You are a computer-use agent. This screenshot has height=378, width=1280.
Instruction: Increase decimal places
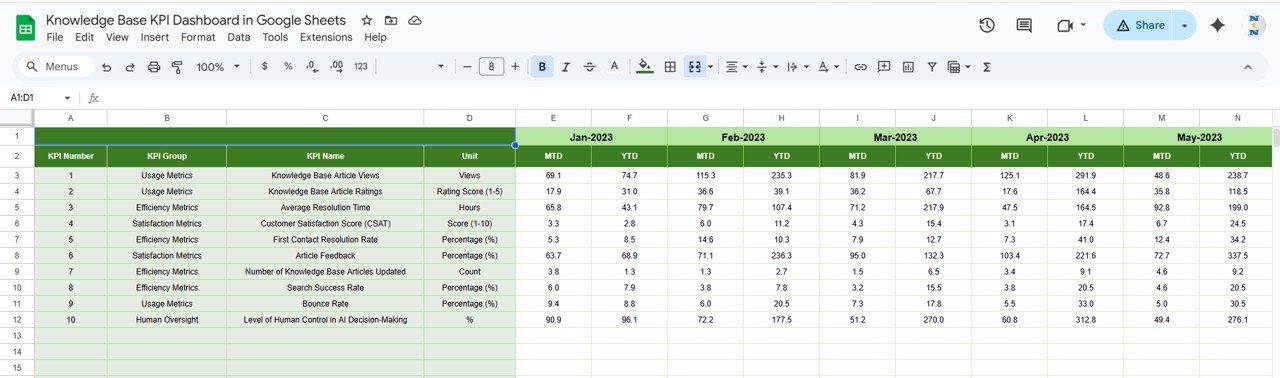click(x=336, y=67)
